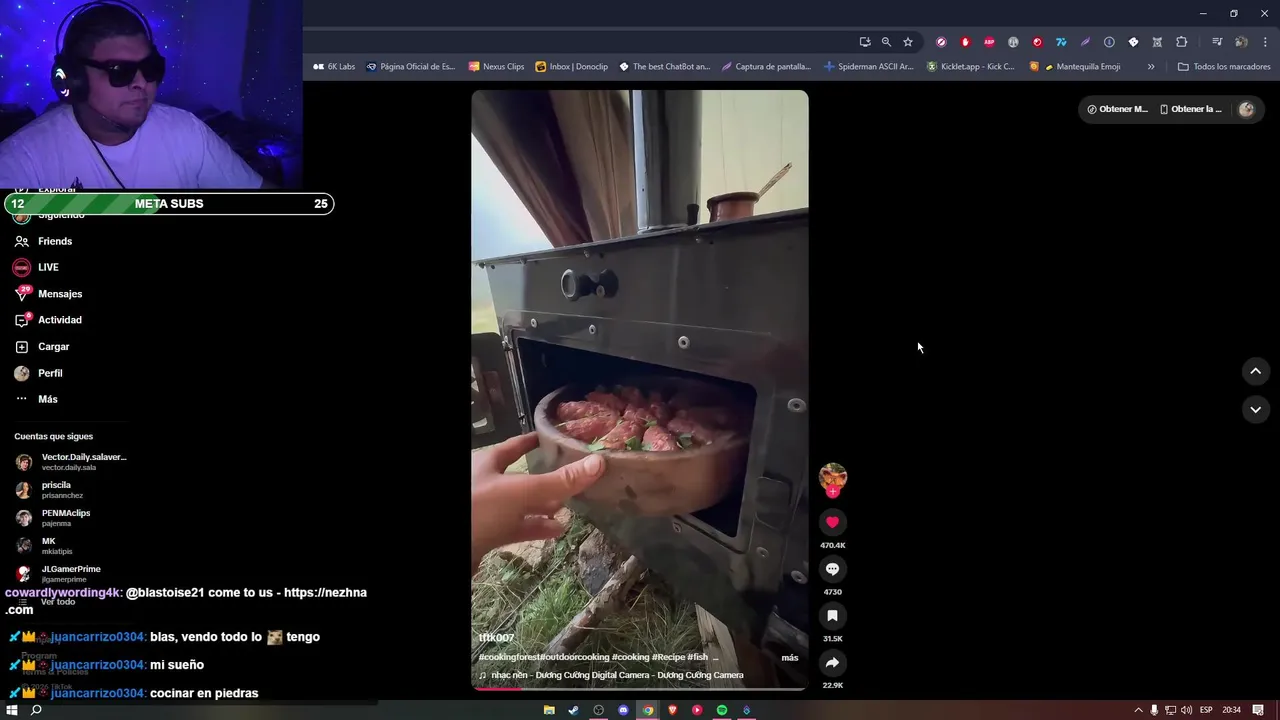Viewport: 1280px width, 720px height.
Task: Go to the next video
Action: point(1255,409)
